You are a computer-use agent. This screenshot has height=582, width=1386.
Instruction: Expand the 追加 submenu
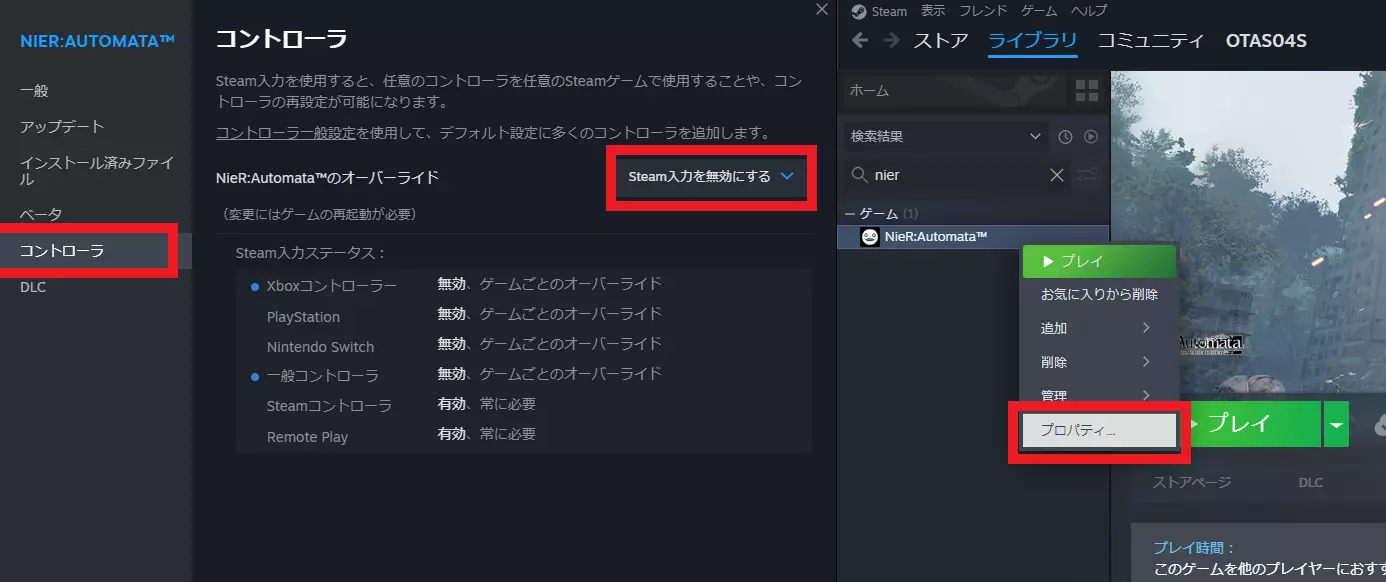pos(1097,328)
